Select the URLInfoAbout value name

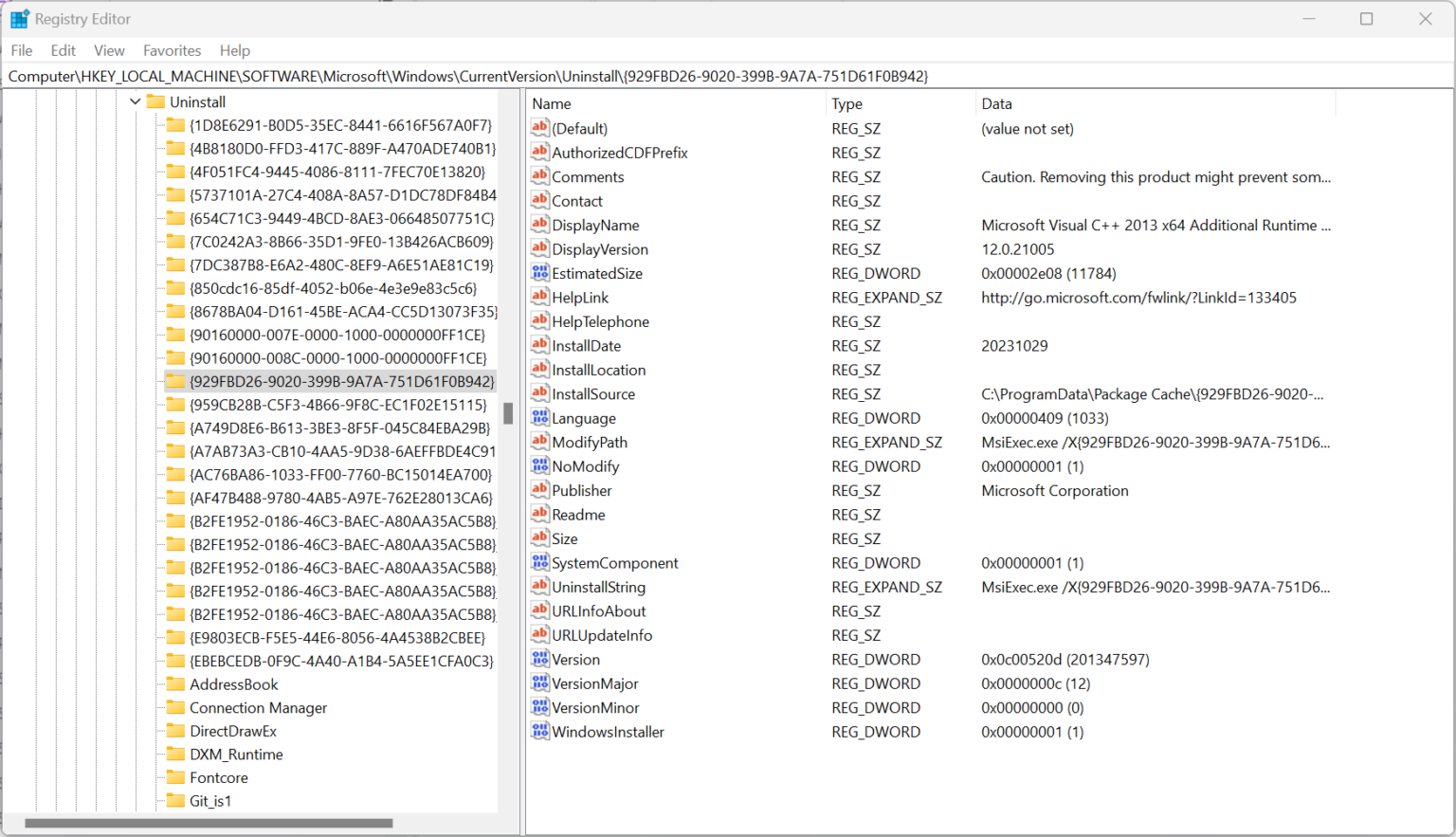click(x=599, y=611)
